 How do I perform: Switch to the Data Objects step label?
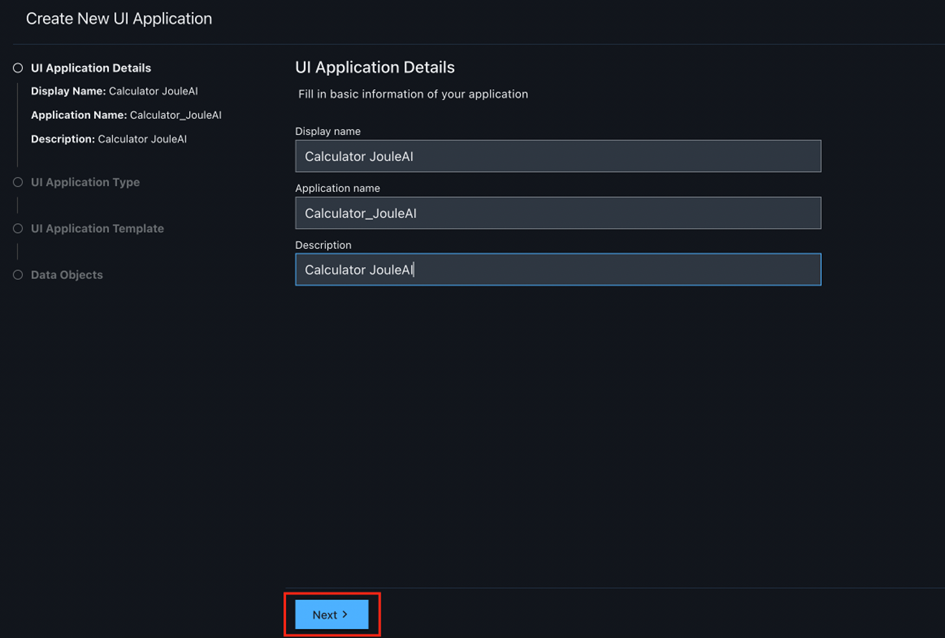click(x=67, y=274)
